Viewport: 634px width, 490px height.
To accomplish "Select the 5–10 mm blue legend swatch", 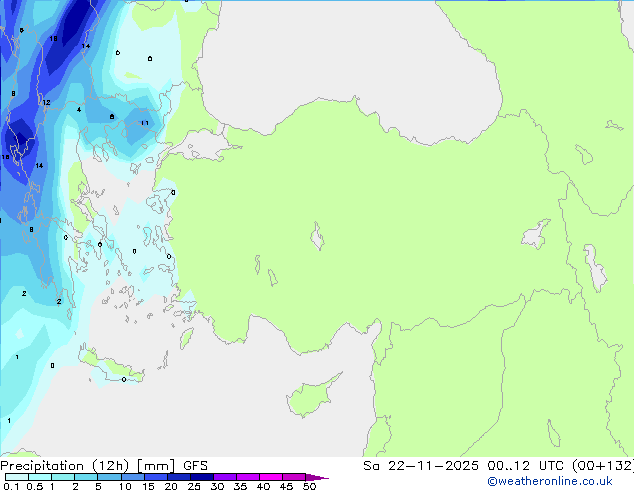I will tap(109, 477).
